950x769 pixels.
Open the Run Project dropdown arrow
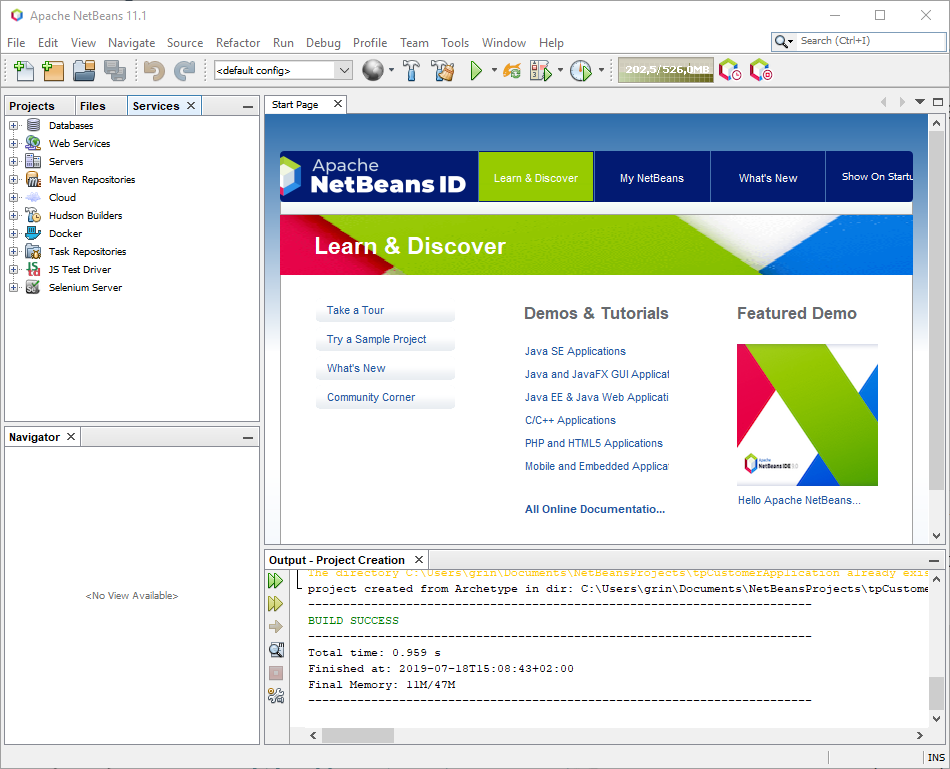(x=494, y=70)
